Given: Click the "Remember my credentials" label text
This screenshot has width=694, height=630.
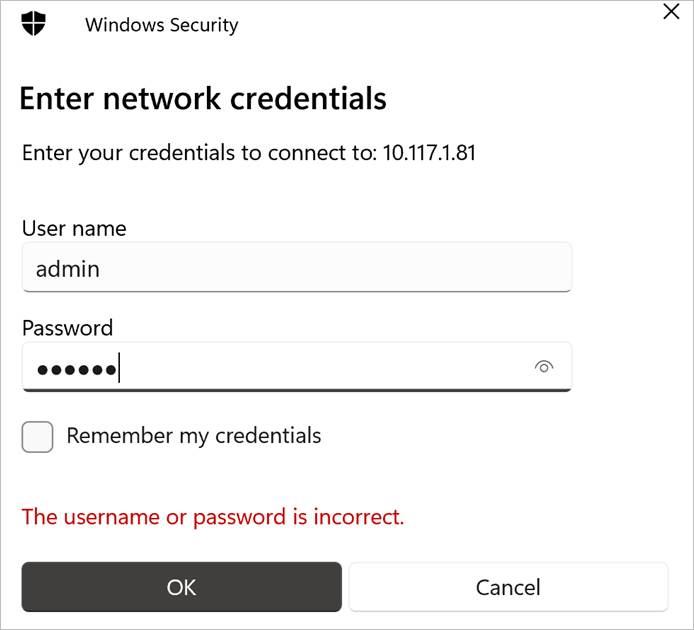Looking at the screenshot, I should point(194,436).
